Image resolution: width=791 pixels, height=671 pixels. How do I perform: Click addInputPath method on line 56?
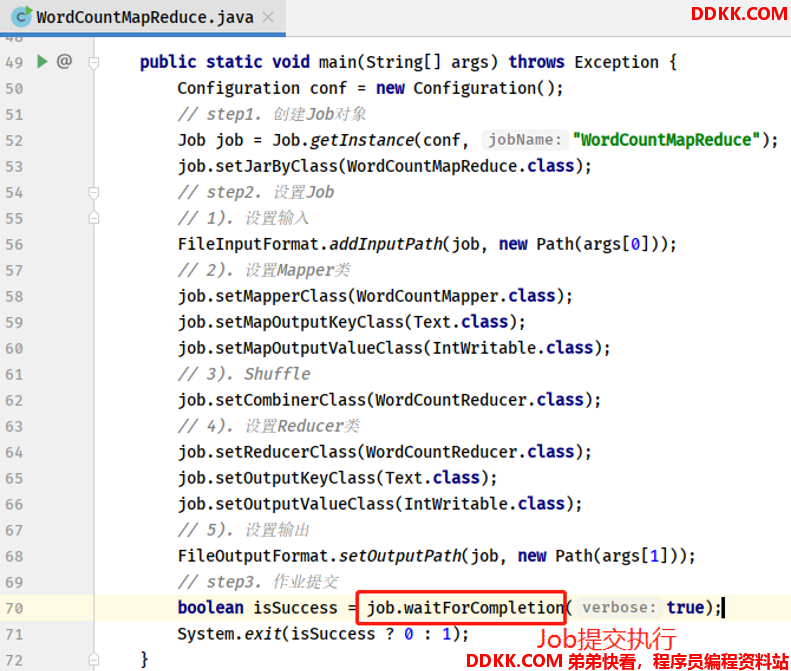coord(385,244)
